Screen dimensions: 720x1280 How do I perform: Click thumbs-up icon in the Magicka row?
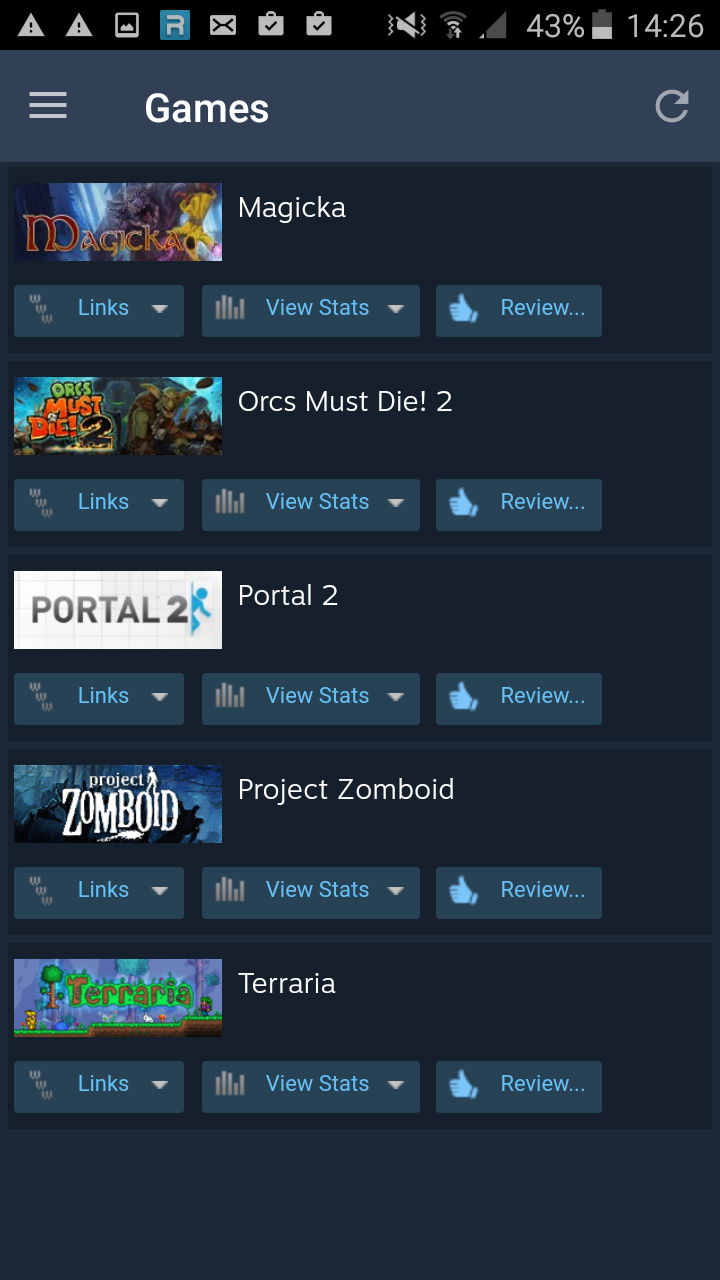pos(463,310)
